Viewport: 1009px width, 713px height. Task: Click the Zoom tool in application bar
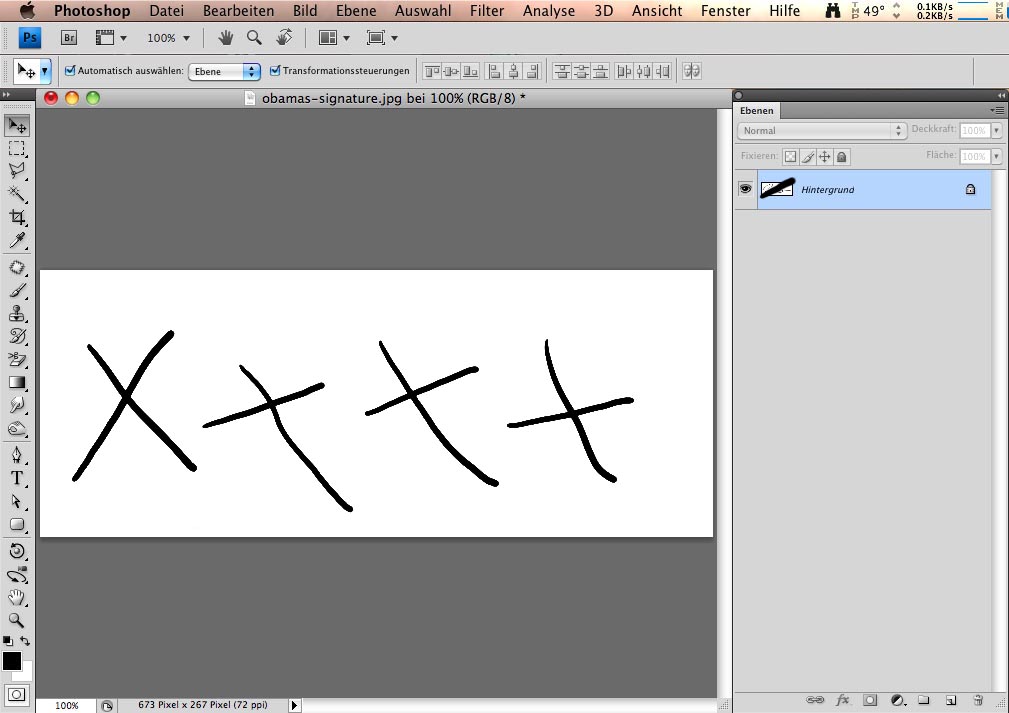point(255,38)
